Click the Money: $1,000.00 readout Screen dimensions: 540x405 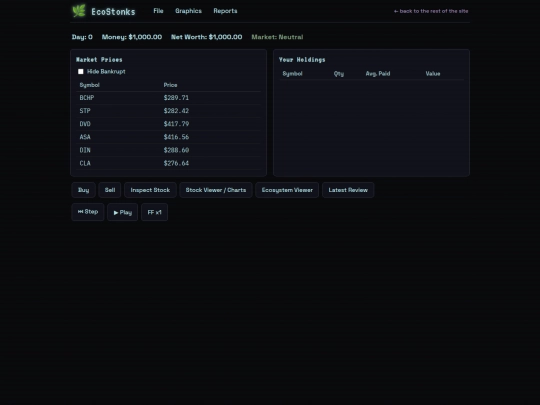click(132, 37)
